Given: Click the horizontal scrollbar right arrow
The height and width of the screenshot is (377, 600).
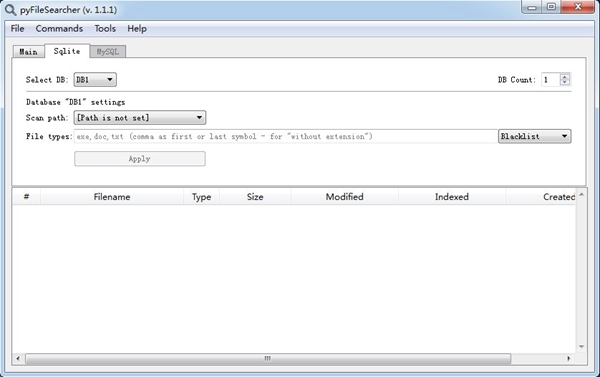Looking at the screenshot, I should (569, 359).
